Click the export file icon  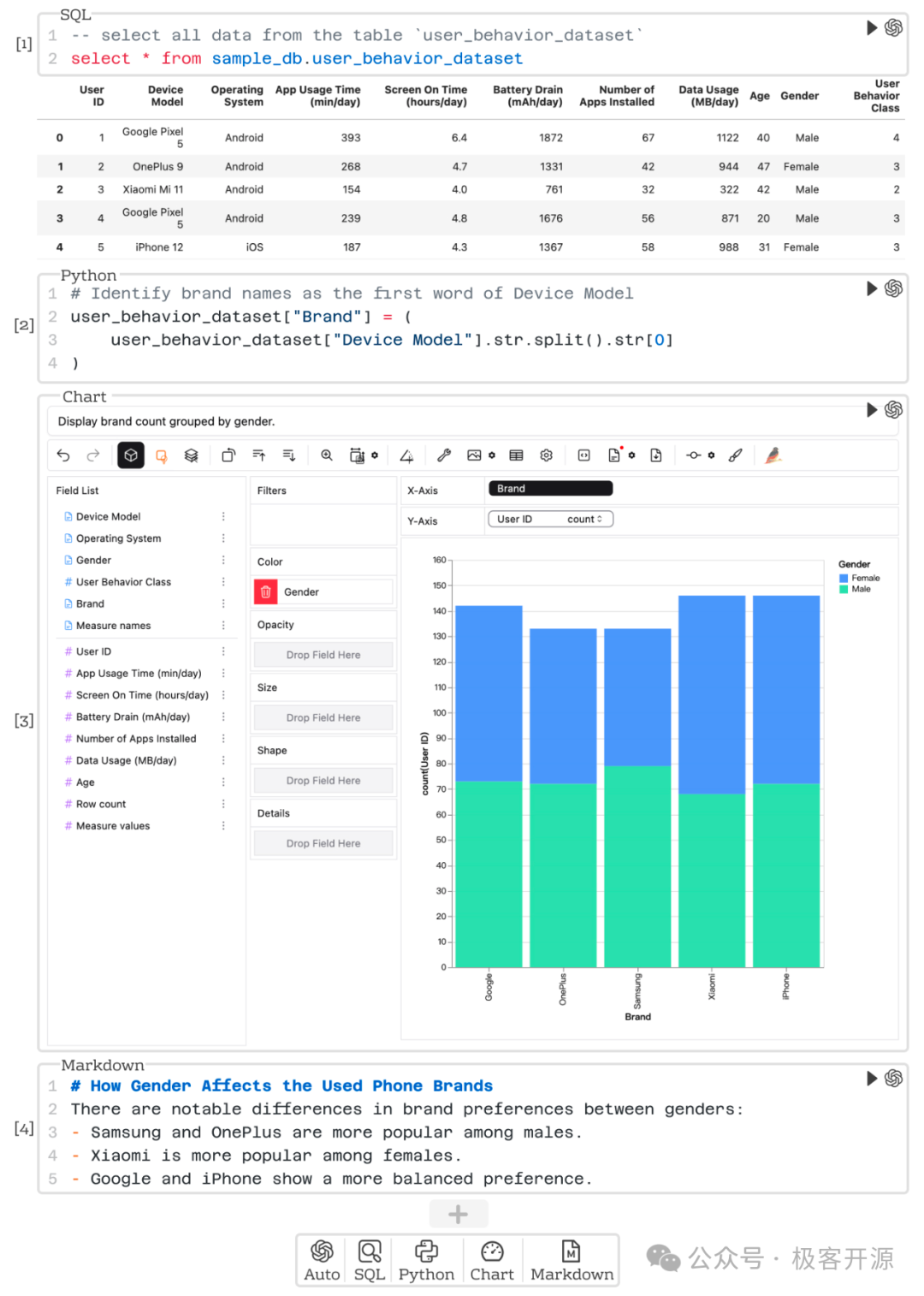[x=614, y=455]
